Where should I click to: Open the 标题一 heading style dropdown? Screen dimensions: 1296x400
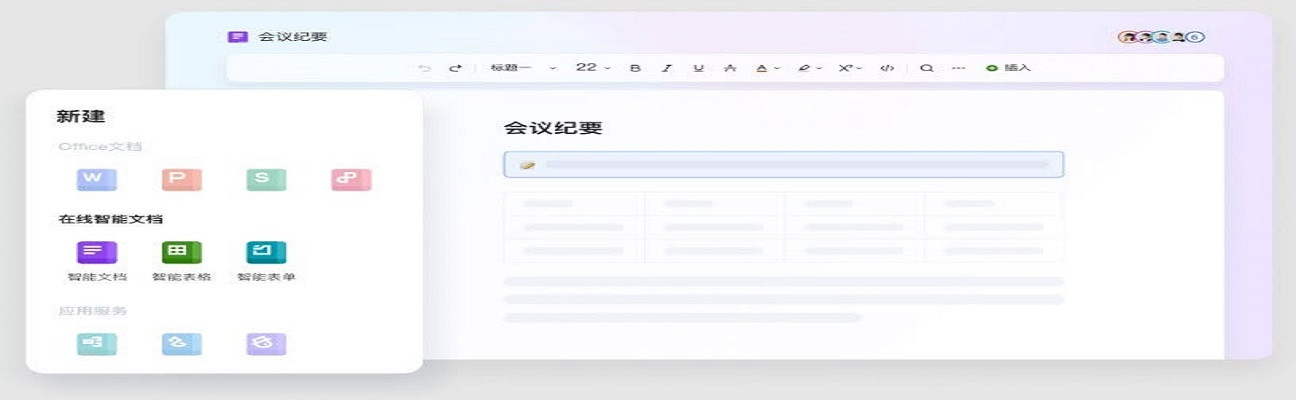click(523, 68)
